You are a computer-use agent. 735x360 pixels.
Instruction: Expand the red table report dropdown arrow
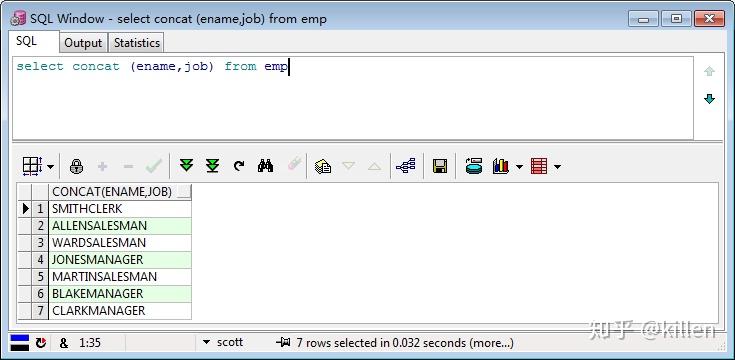557,166
